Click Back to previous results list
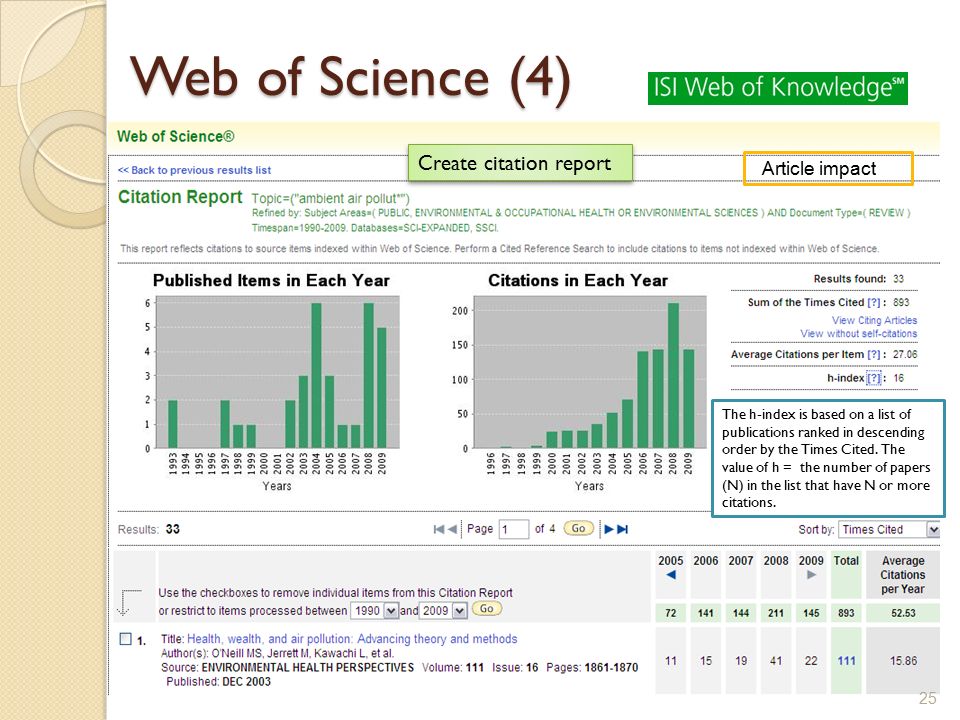 194,170
